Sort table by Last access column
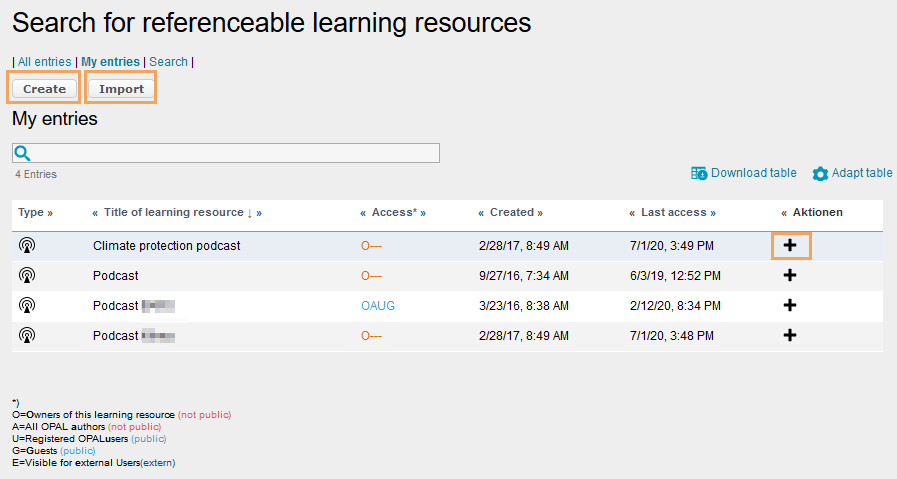Image resolution: width=897 pixels, height=479 pixels. tap(672, 212)
